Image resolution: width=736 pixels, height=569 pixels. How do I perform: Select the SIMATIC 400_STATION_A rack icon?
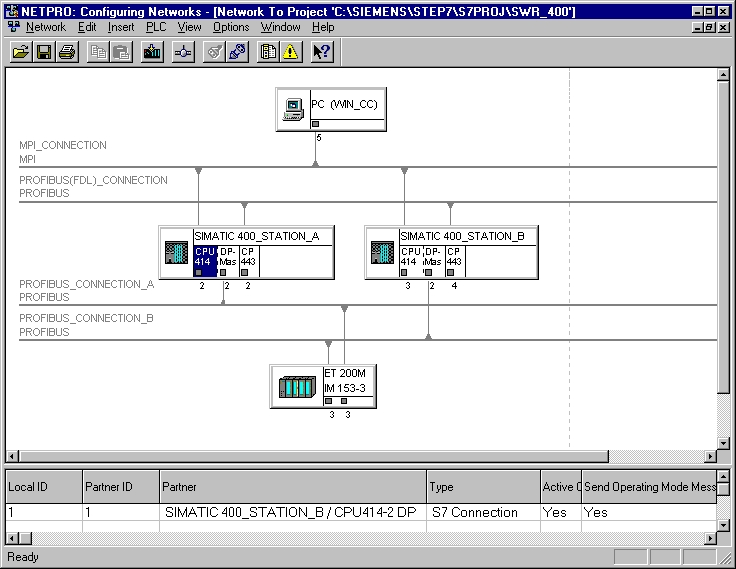tap(176, 253)
